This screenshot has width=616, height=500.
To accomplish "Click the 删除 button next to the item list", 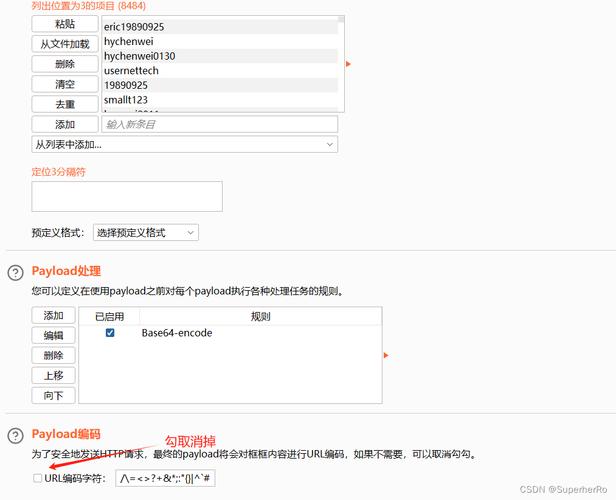I will pyautogui.click(x=65, y=64).
